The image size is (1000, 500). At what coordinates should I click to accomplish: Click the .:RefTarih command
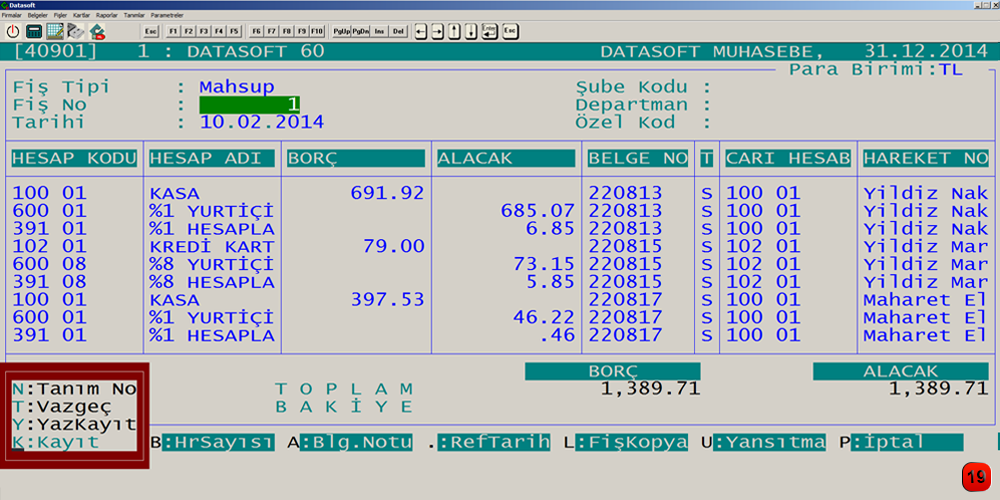[x=488, y=442]
